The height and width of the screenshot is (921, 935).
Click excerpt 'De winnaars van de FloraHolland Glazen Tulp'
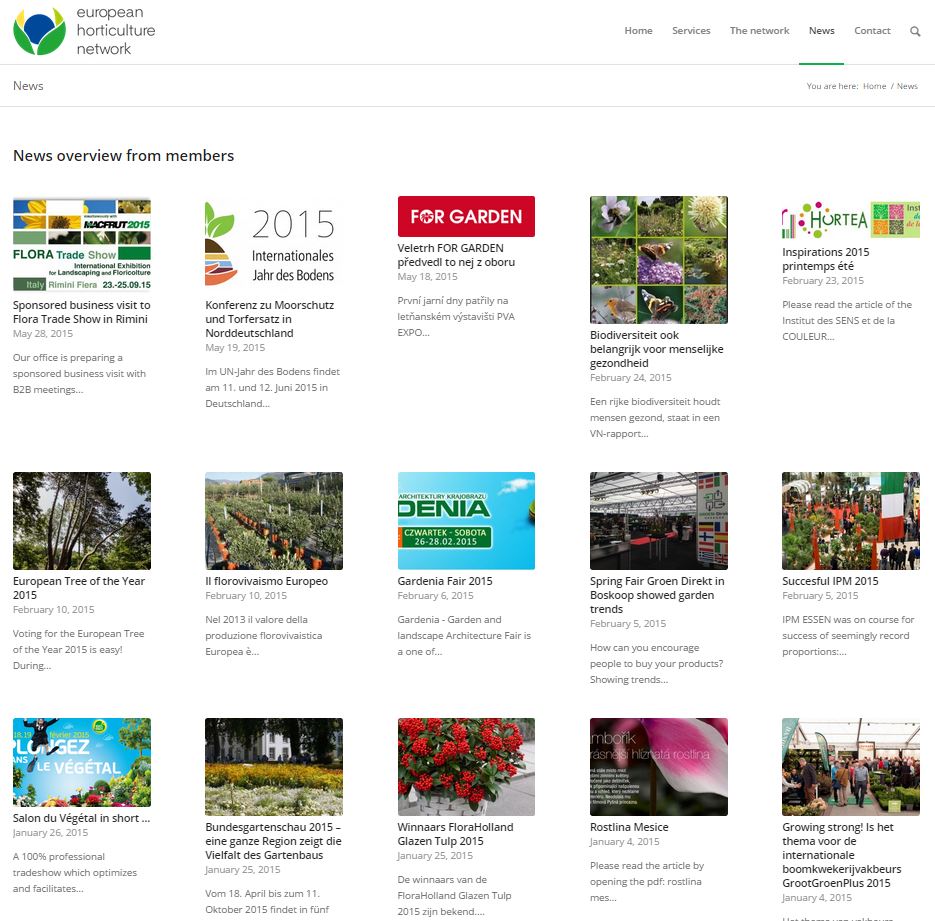pyautogui.click(x=454, y=895)
